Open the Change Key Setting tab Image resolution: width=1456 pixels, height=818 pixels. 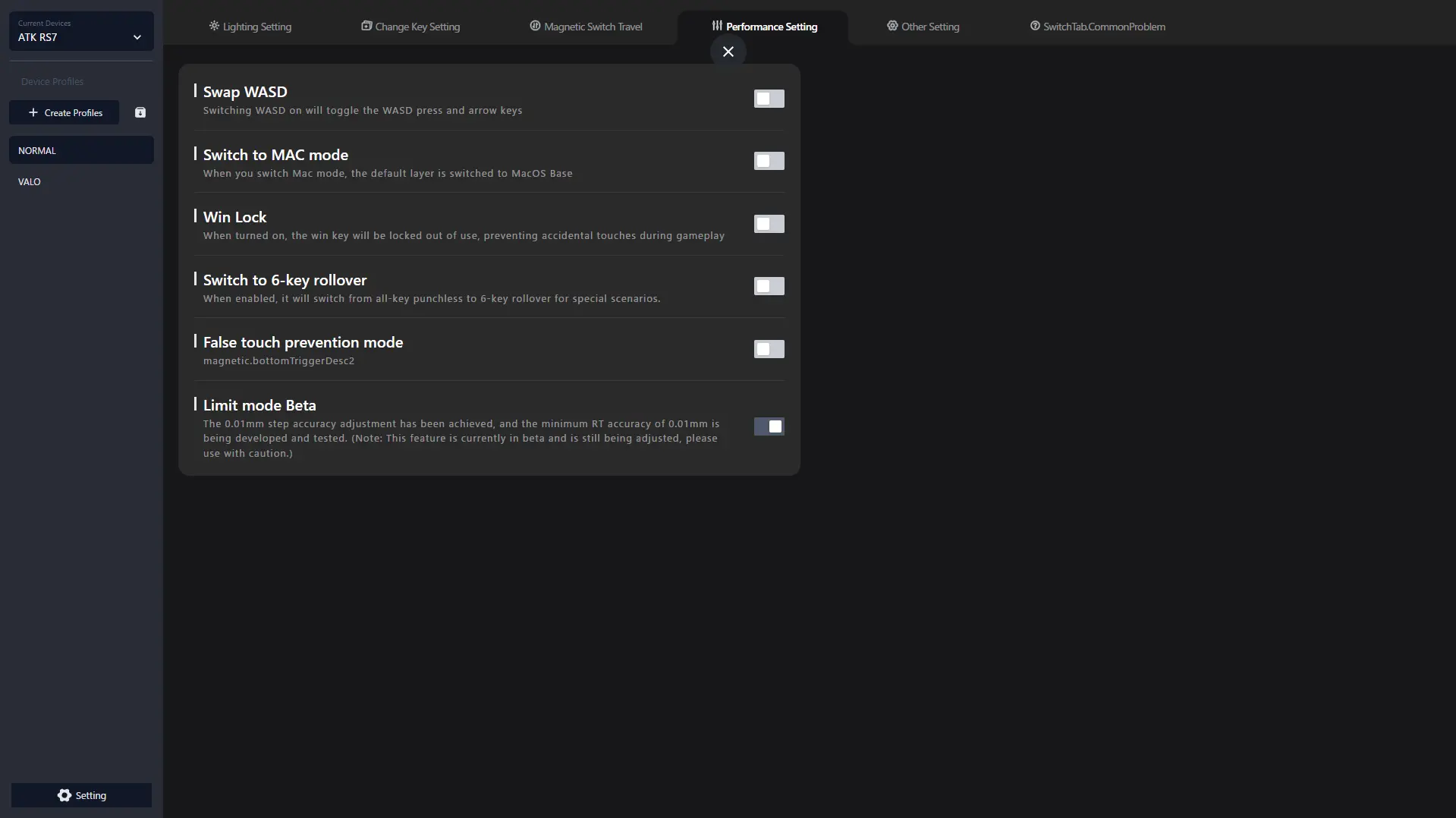point(410,27)
